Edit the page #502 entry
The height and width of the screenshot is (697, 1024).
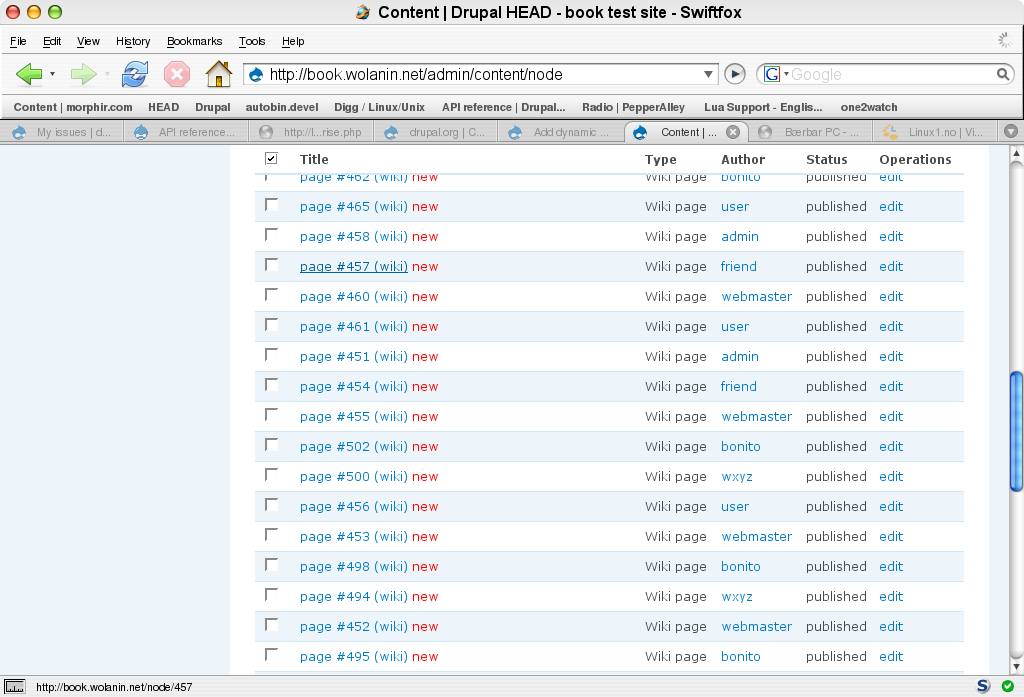pos(890,446)
